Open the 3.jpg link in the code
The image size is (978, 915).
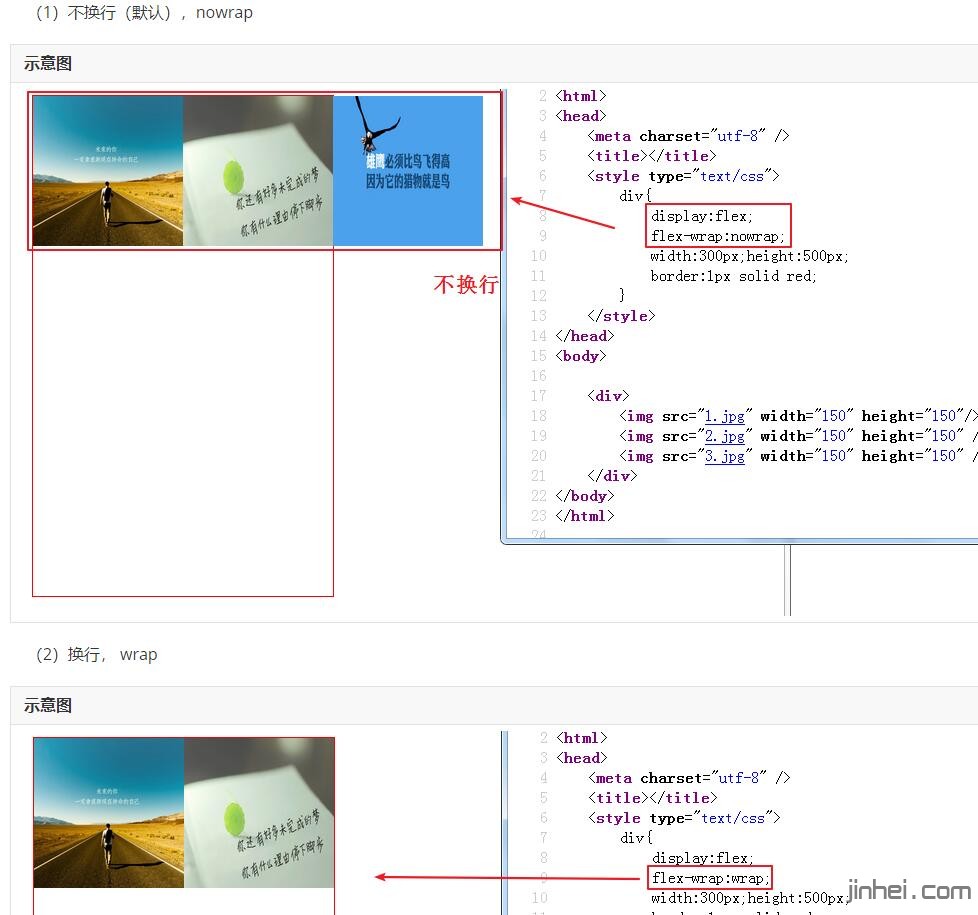point(724,456)
